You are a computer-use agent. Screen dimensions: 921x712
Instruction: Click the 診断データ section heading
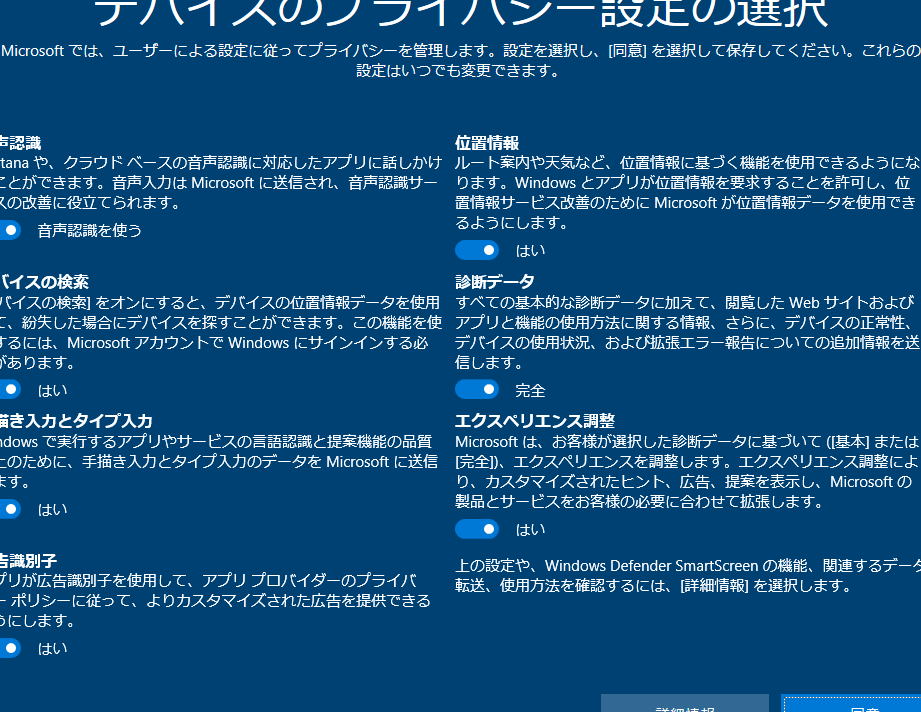[495, 282]
